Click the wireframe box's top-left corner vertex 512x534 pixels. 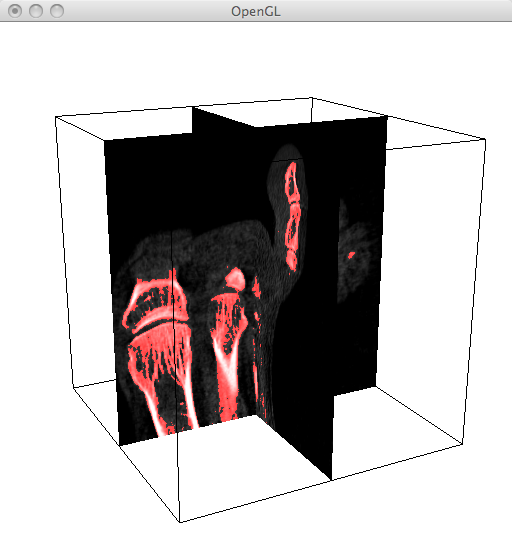(x=56, y=117)
